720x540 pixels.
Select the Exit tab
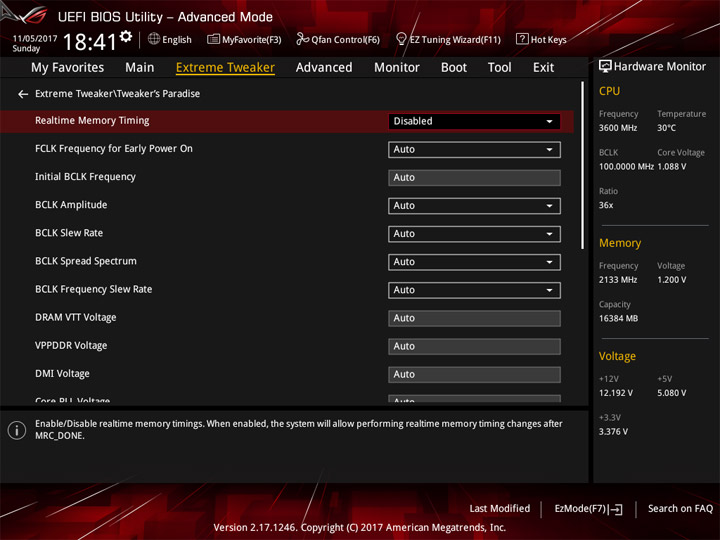coord(543,68)
